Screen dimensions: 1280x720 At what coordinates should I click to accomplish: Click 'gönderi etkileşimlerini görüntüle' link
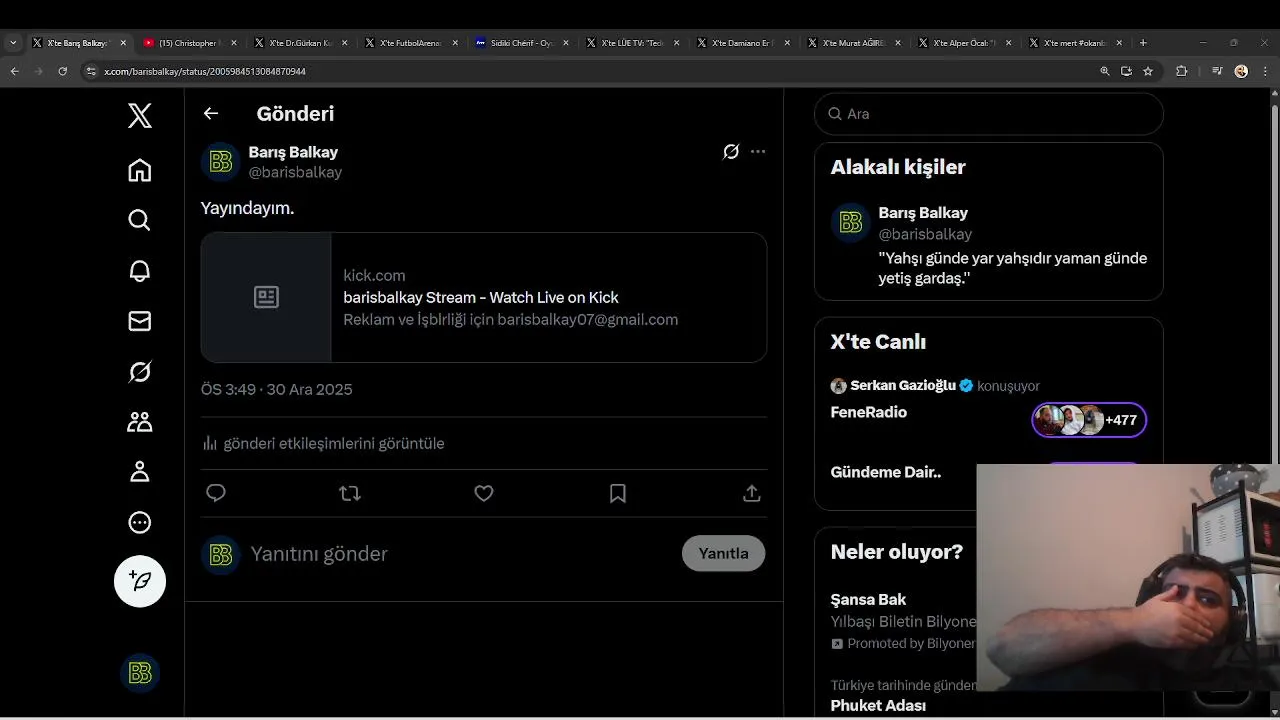pos(334,443)
